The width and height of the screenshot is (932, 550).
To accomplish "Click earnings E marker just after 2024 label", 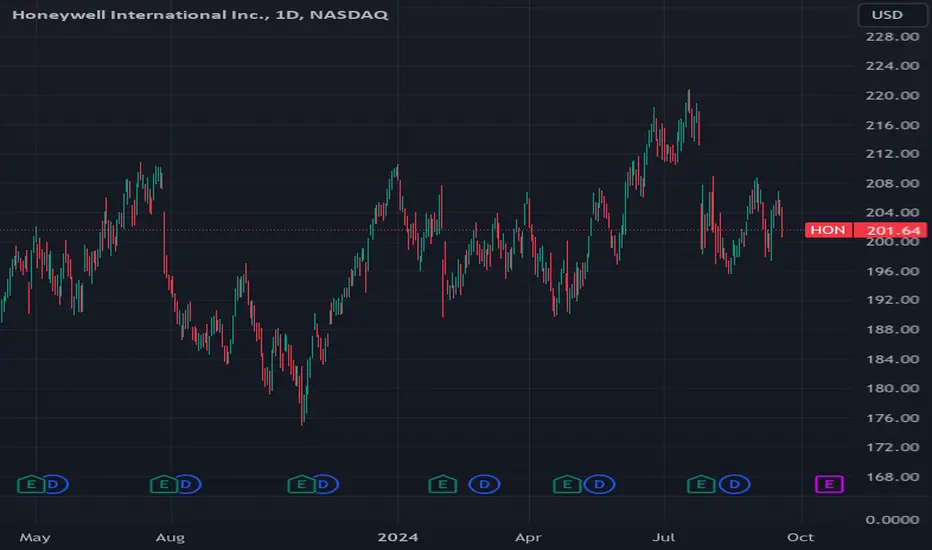I will coord(443,485).
